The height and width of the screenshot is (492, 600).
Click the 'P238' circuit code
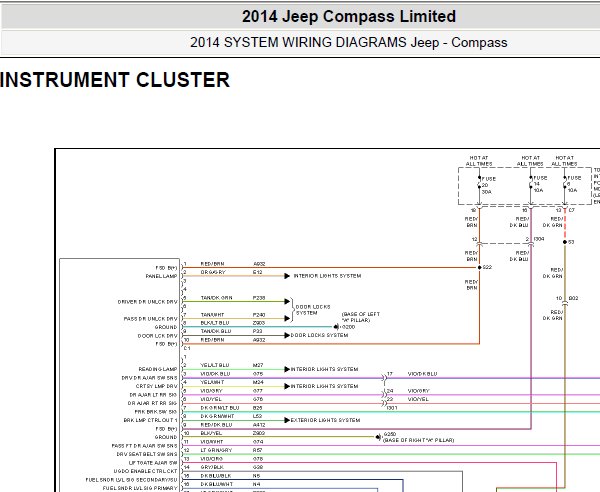[x=259, y=298]
